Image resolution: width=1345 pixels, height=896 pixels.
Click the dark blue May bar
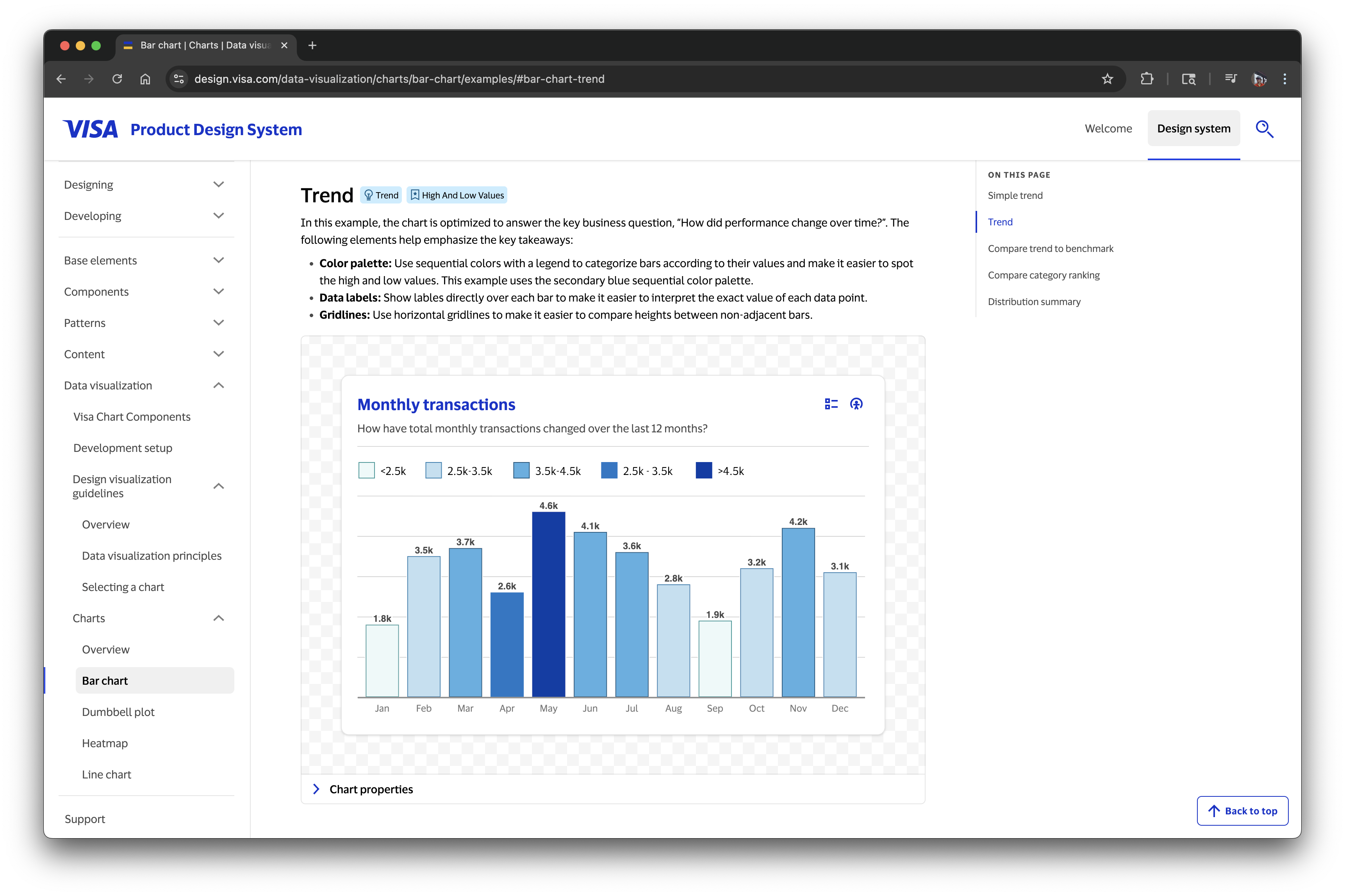coord(549,604)
